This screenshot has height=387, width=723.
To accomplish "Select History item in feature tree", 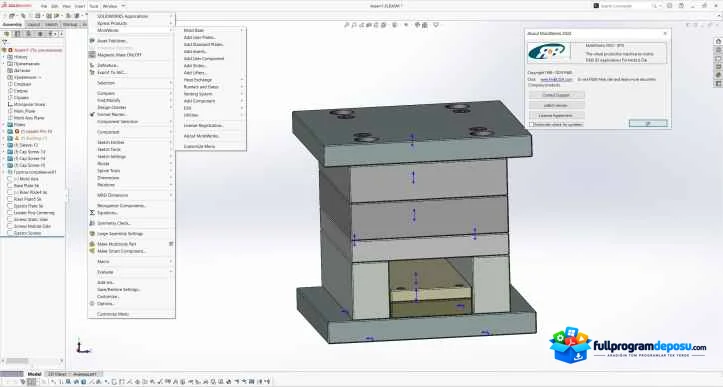I will pos(21,57).
